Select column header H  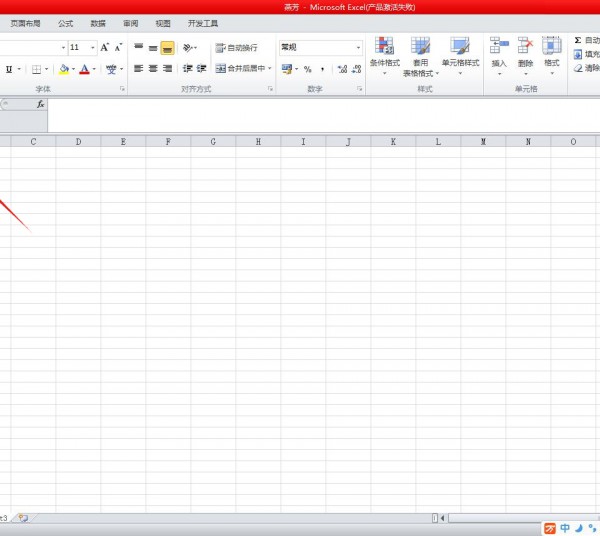click(258, 142)
